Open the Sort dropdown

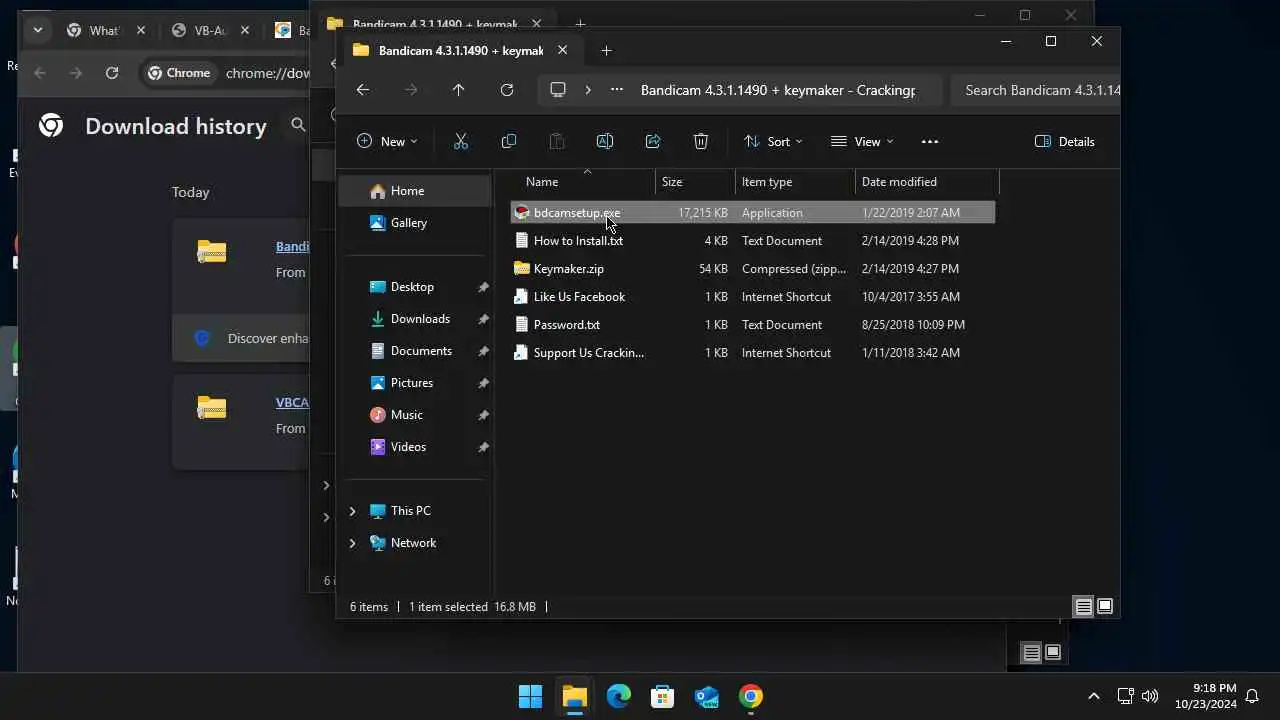point(772,142)
